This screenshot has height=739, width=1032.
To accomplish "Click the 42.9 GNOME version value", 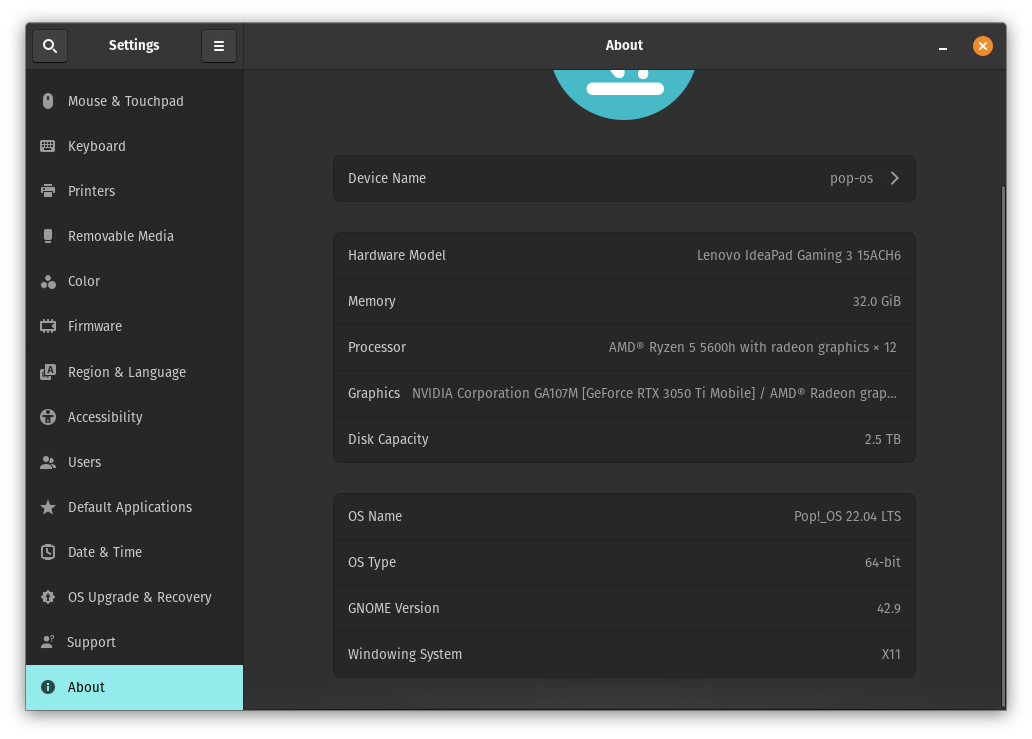I will click(889, 609).
